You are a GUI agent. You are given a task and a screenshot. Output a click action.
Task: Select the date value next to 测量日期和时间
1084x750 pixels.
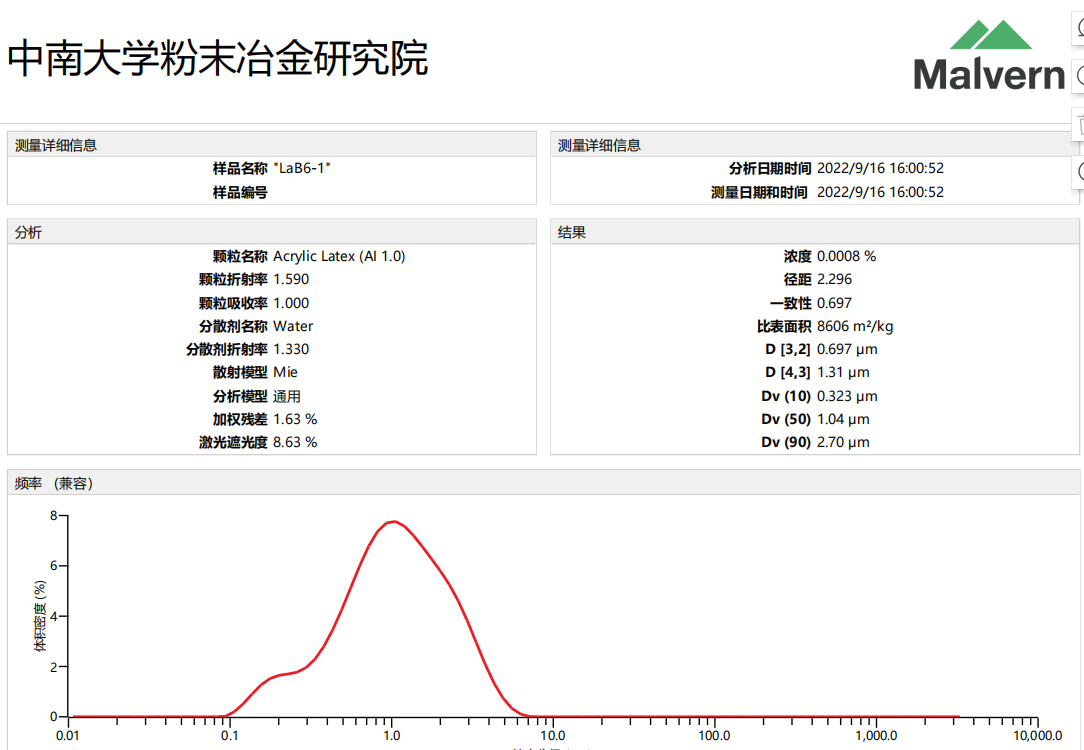pyautogui.click(x=880, y=192)
